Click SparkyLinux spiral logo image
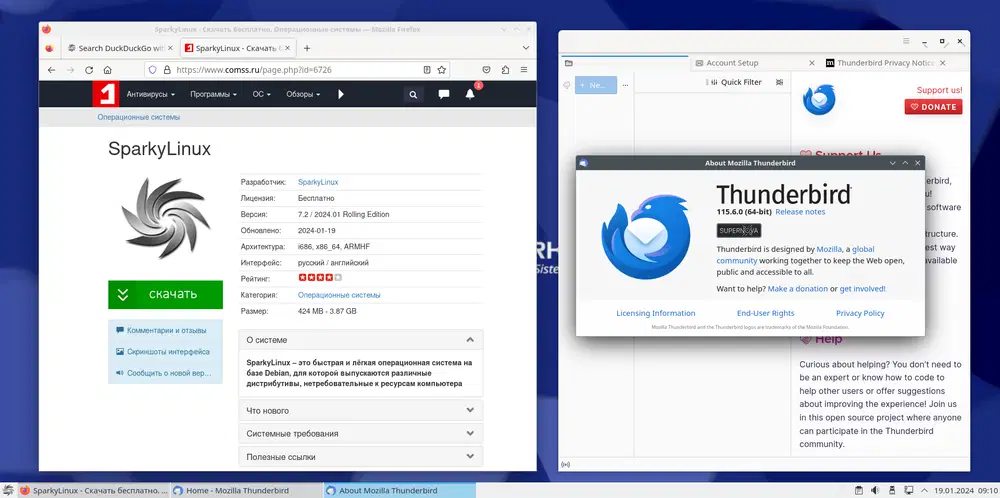1000x498 pixels. [165, 218]
